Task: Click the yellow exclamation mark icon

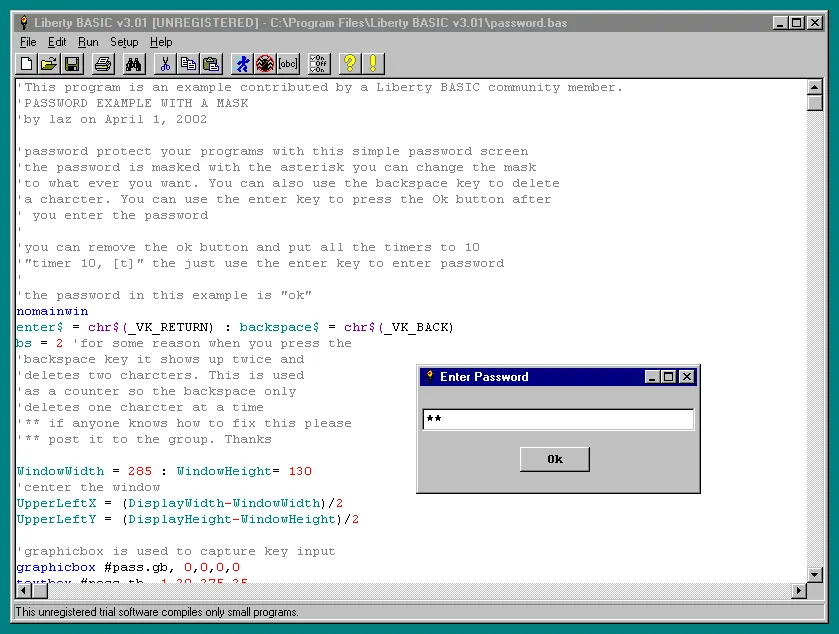Action: pos(373,64)
